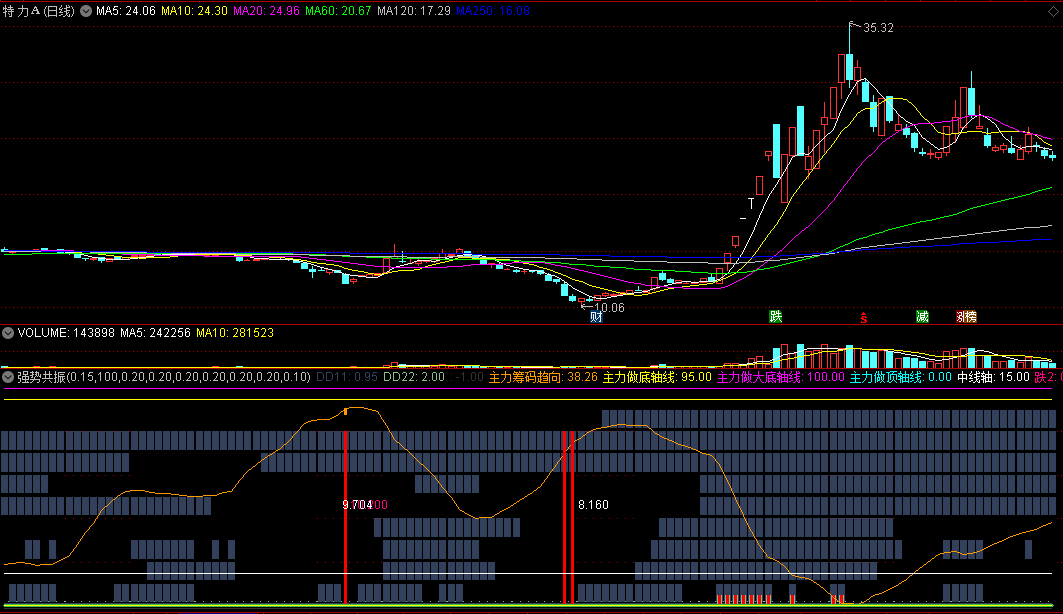Click the 主力做底轴线: 95.00 readout
1063x614 pixels.
pyautogui.click(x=657, y=377)
